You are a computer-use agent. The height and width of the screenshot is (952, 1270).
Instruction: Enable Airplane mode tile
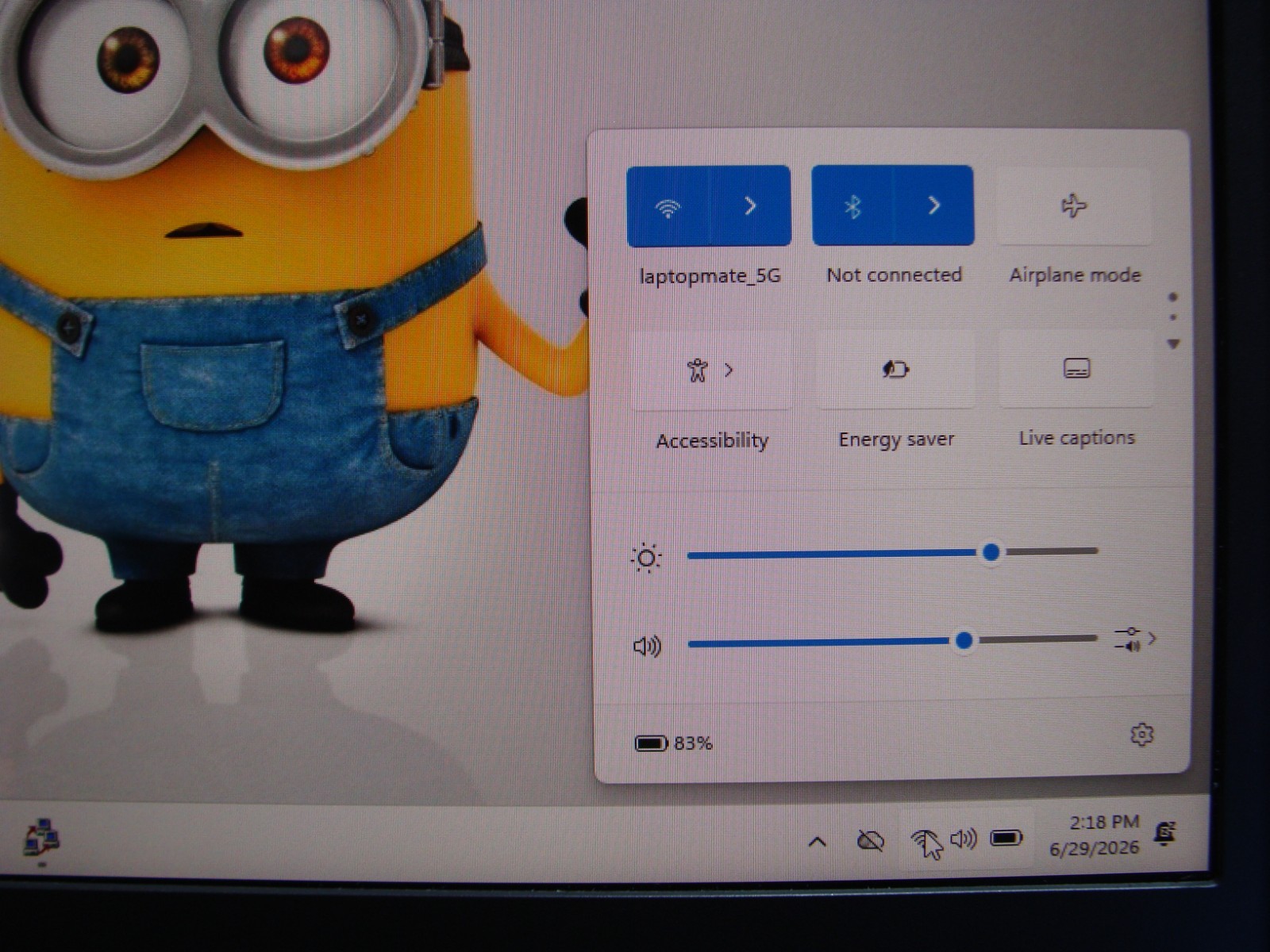(1074, 205)
